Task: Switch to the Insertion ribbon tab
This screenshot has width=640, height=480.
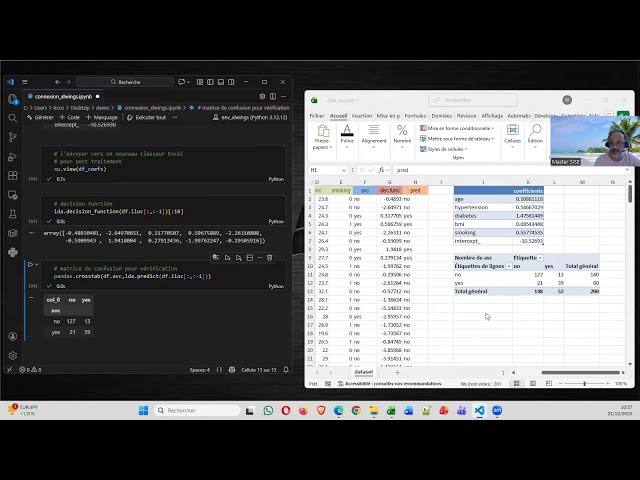Action: [362, 116]
